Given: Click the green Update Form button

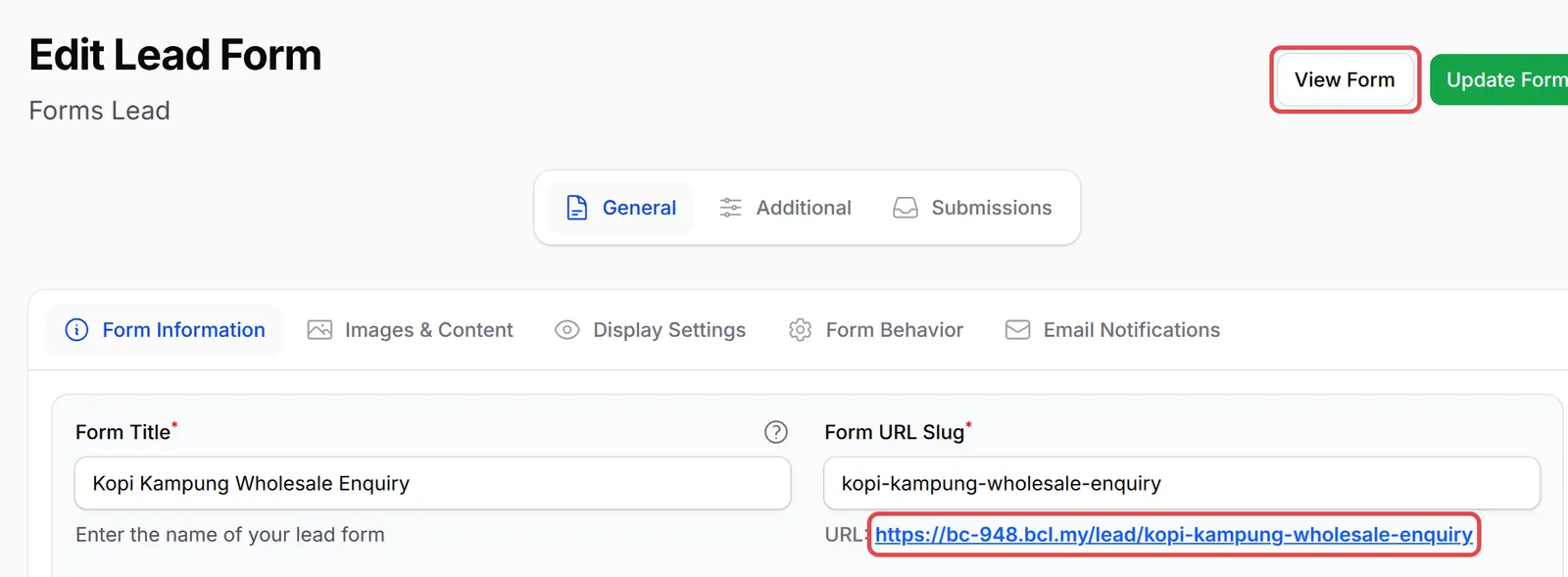Looking at the screenshot, I should point(1499,79).
